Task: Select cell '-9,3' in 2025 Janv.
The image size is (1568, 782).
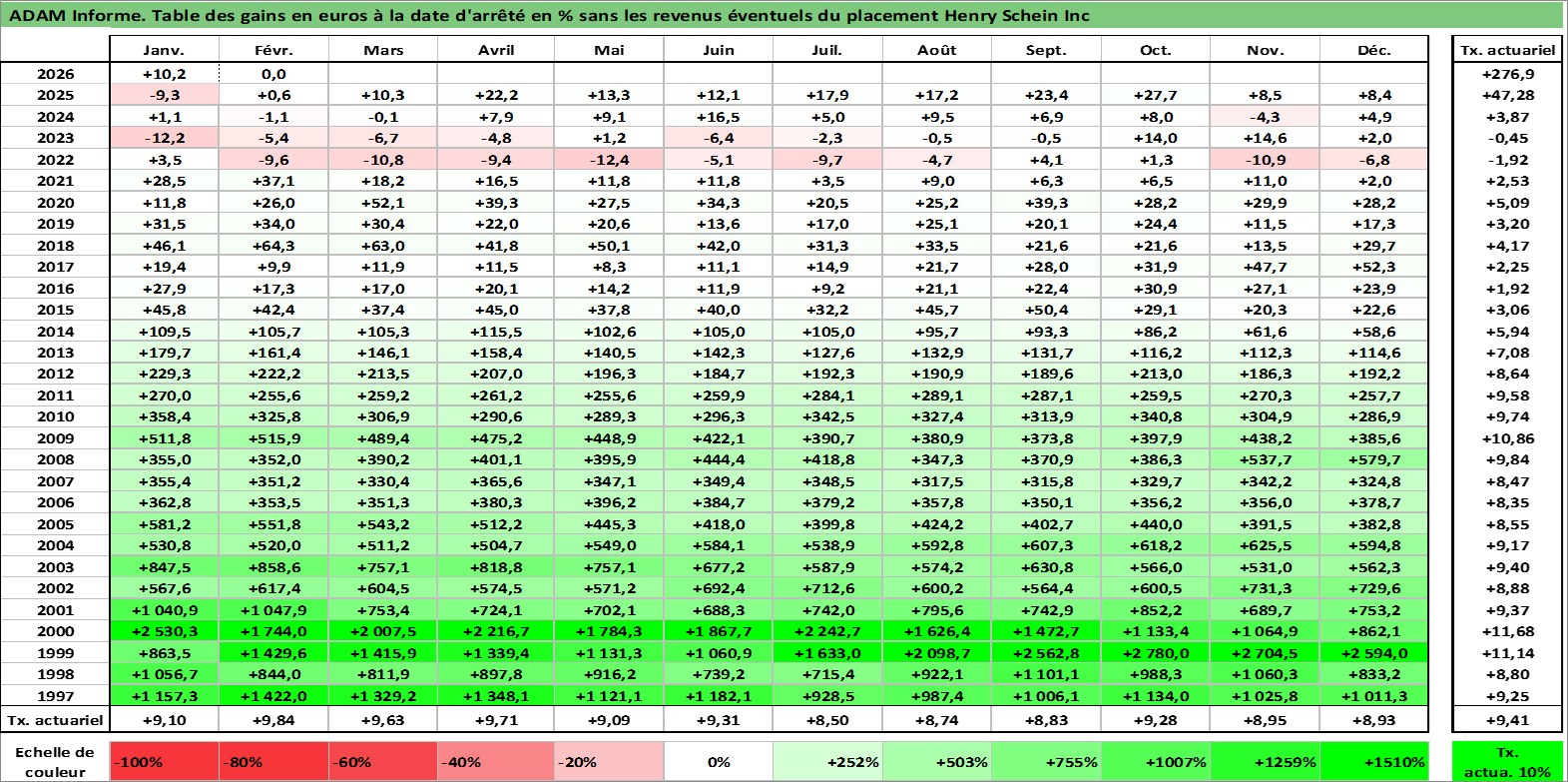Action: [x=164, y=95]
